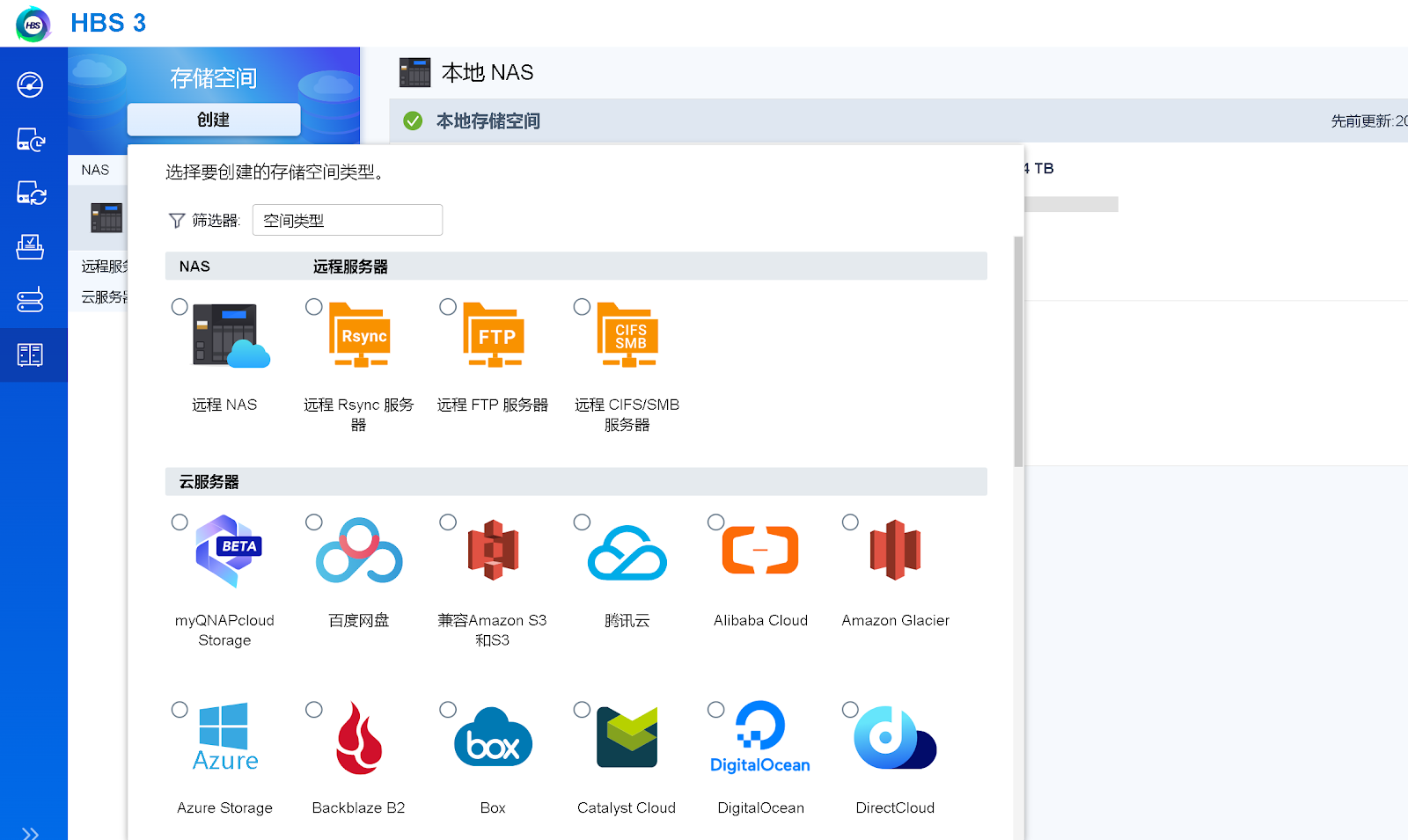Click the Backblaze B2 flame icon
Screen dimensions: 1408x840
tap(359, 738)
